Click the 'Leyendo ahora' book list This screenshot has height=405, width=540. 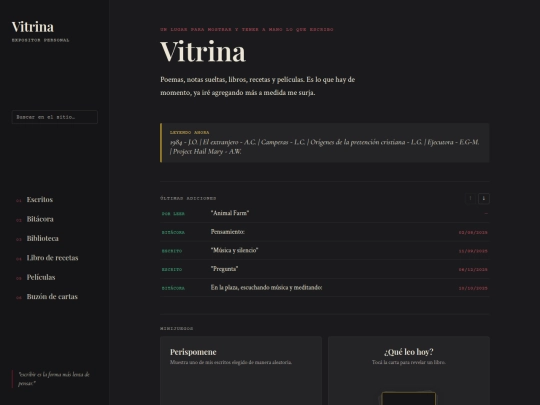coord(324,147)
